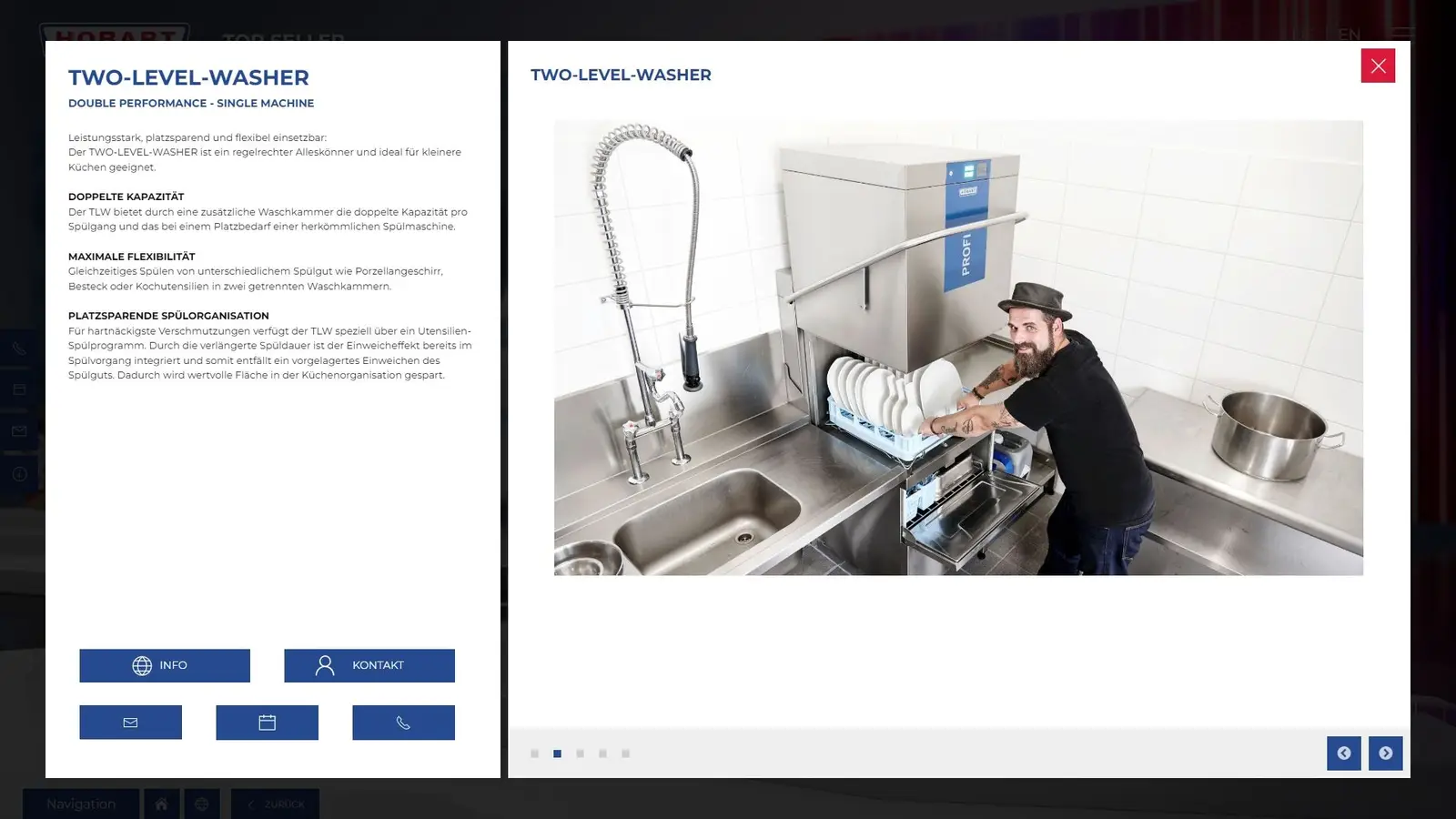1456x819 pixels.
Task: Click the TWO-LEVEL-WASHER title above the photo
Action: pyautogui.click(x=621, y=75)
